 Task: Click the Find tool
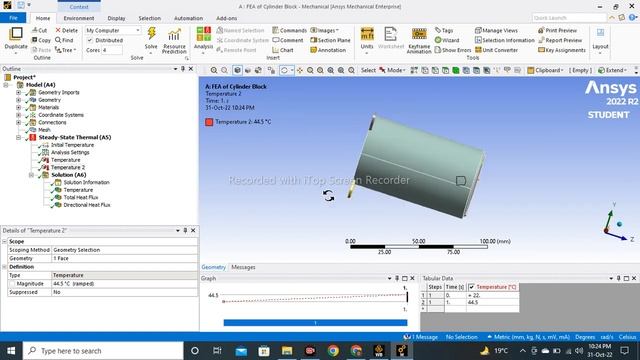pyautogui.click(x=64, y=40)
